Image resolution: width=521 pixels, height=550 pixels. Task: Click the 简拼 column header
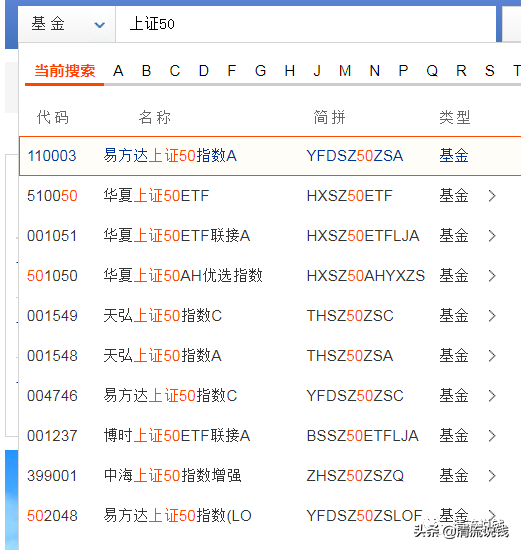(x=329, y=117)
